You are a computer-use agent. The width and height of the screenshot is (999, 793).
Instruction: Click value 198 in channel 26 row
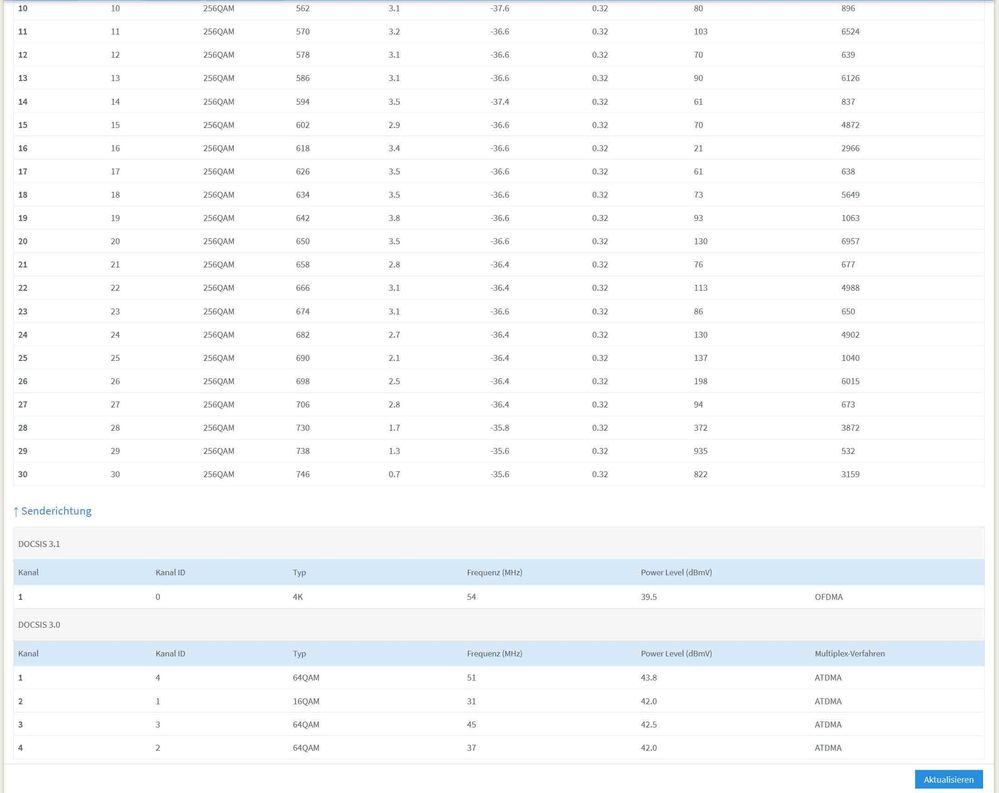[x=701, y=381]
